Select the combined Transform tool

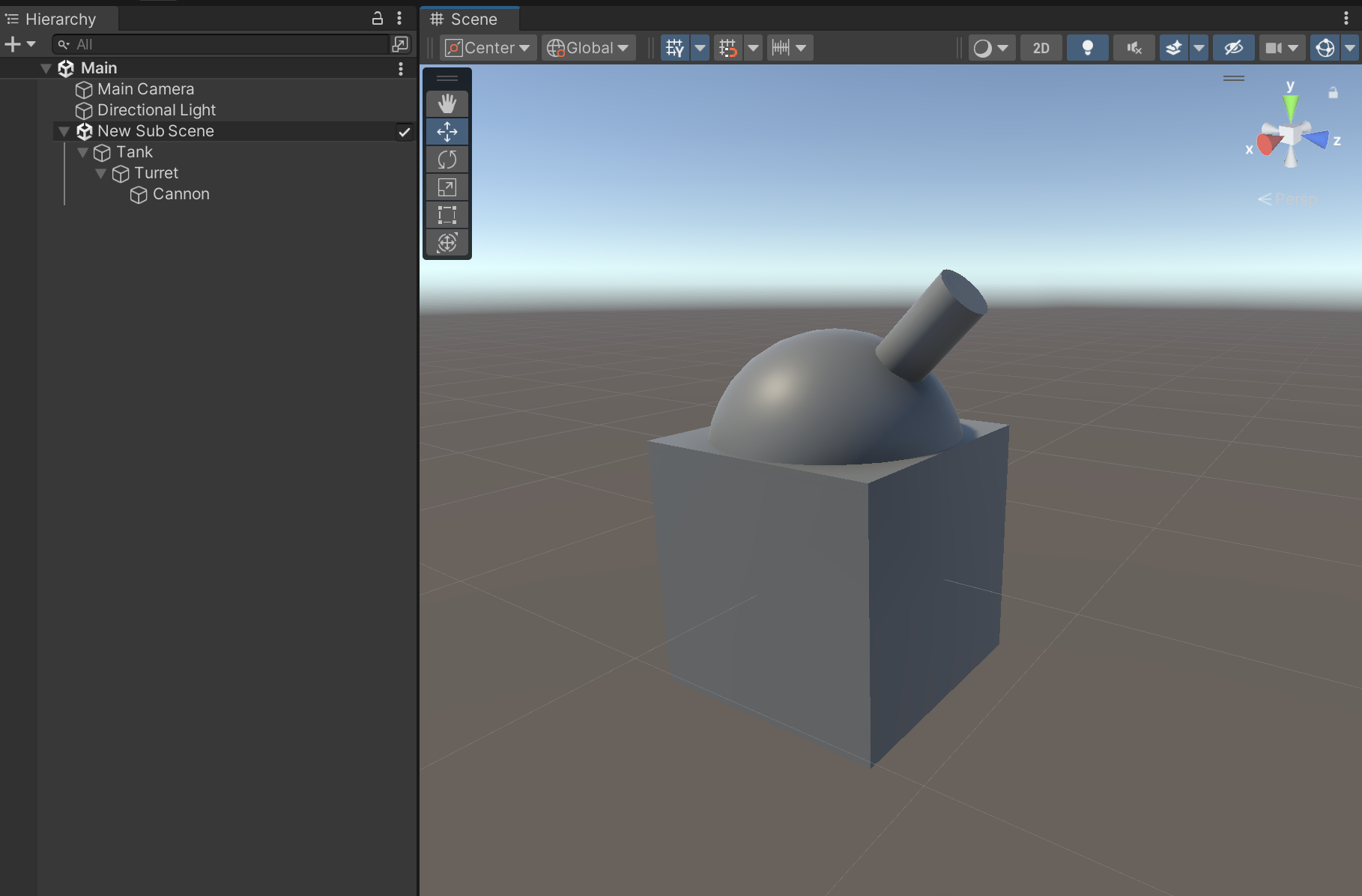pyautogui.click(x=447, y=243)
